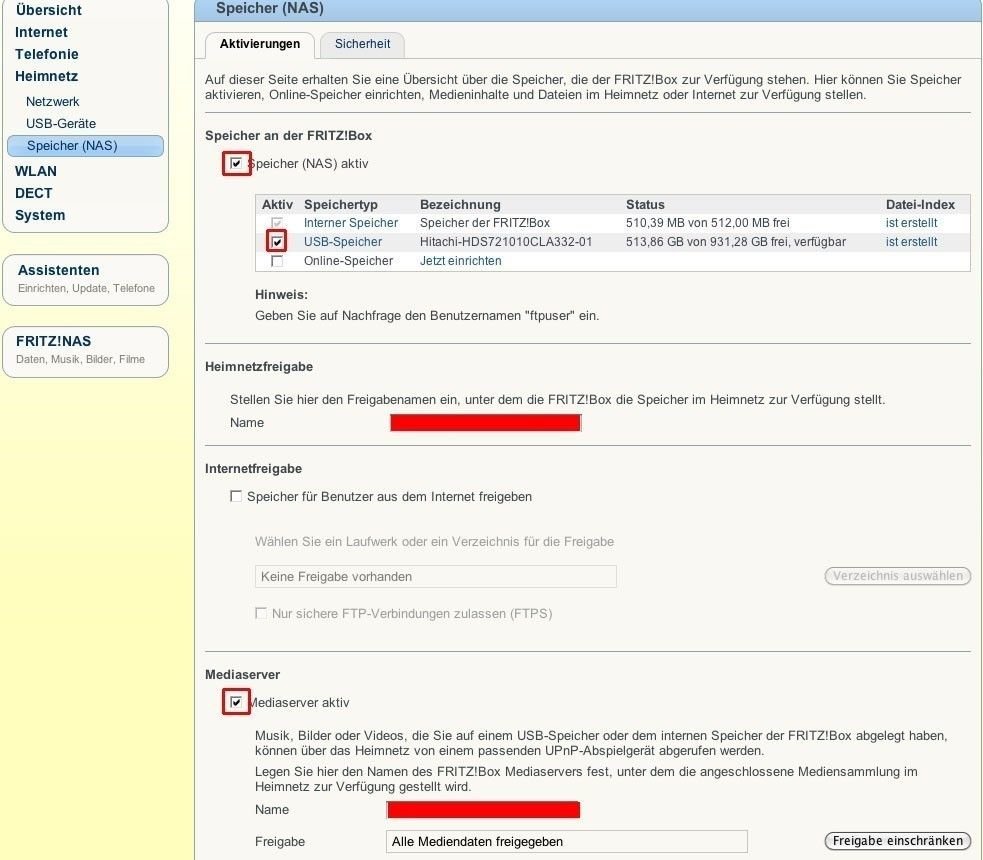Viewport: 983px width, 860px height.
Task: Toggle the Interner Speicher active checkbox
Action: point(276,223)
